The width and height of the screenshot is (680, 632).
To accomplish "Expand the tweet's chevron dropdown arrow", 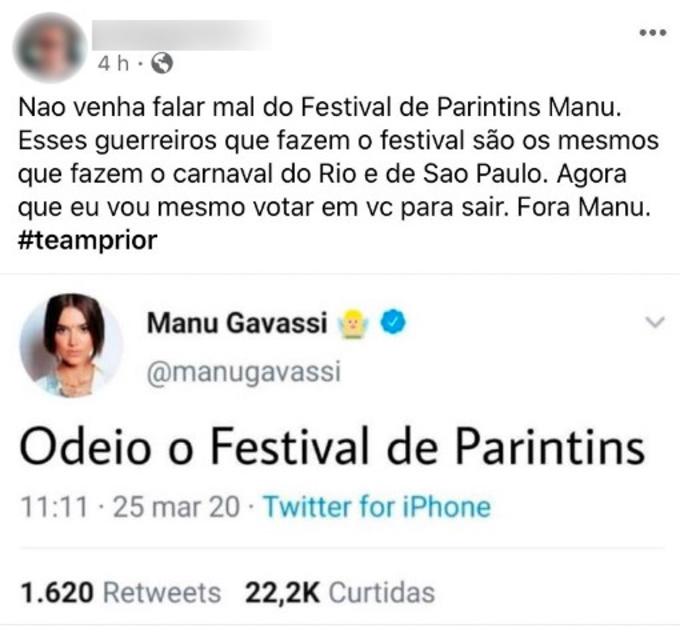I will (x=654, y=322).
